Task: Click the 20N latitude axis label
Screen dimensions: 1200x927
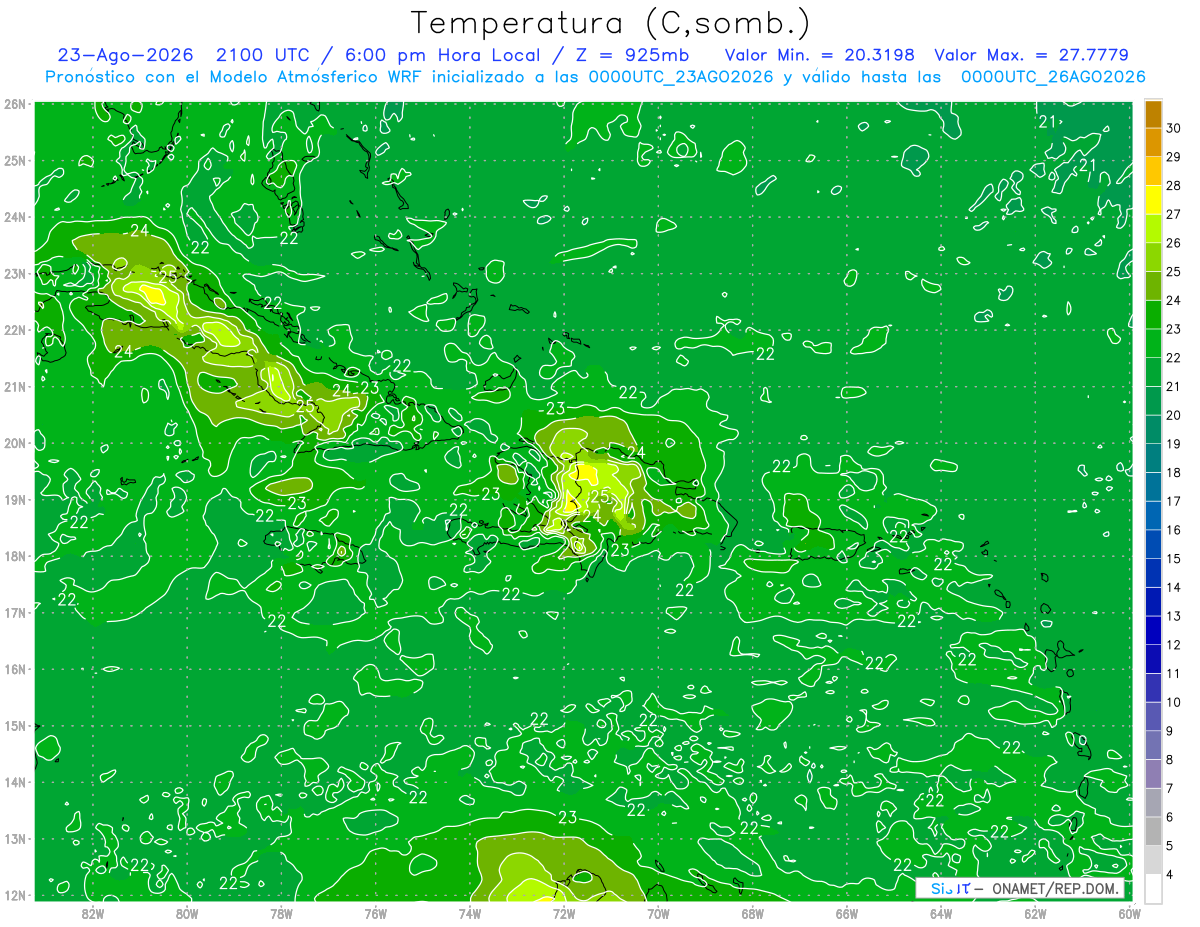Action: 14,443
